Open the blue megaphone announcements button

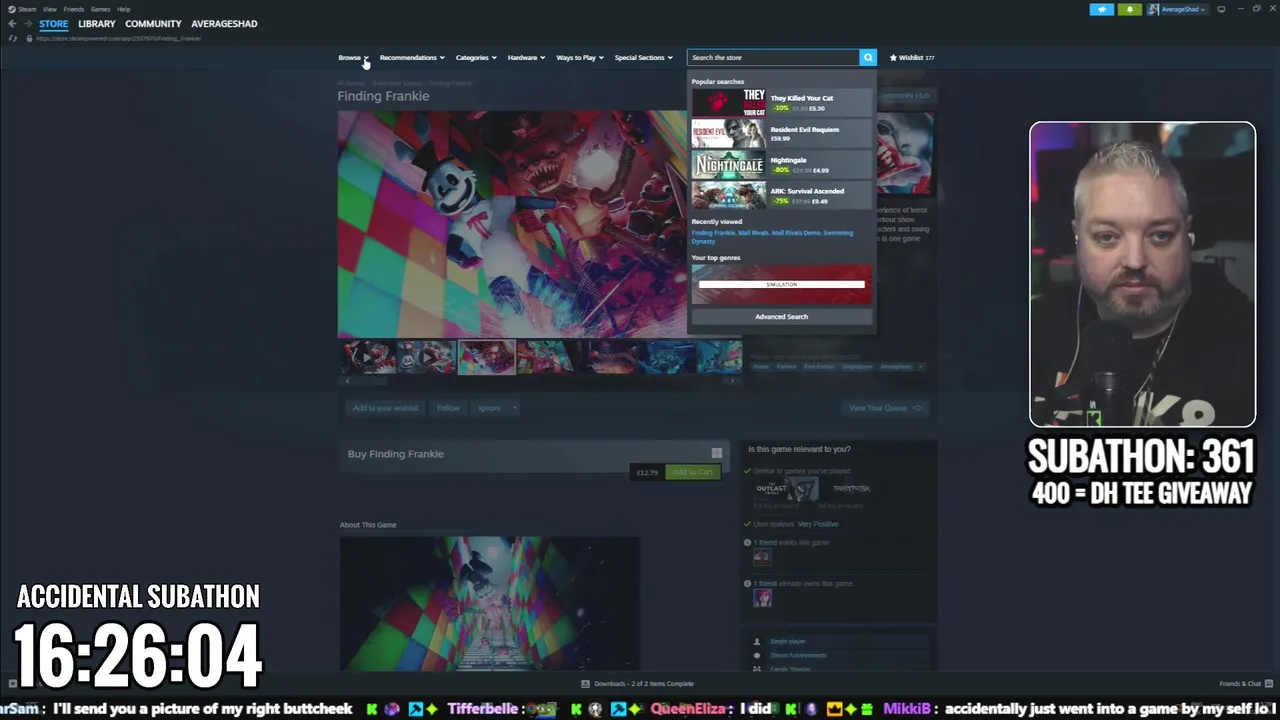pyautogui.click(x=1101, y=9)
